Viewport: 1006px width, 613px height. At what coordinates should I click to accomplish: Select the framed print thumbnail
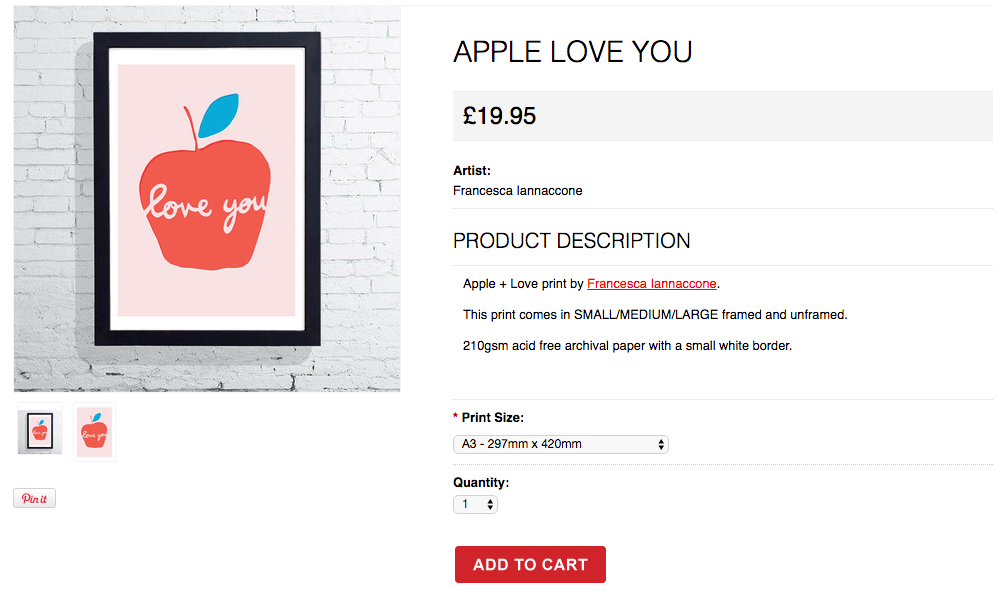tap(39, 431)
